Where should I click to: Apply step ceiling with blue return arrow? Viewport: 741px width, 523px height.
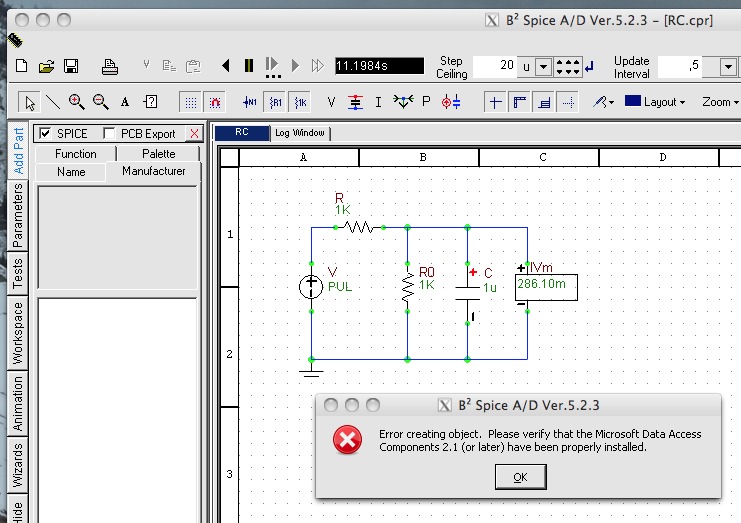[589, 67]
